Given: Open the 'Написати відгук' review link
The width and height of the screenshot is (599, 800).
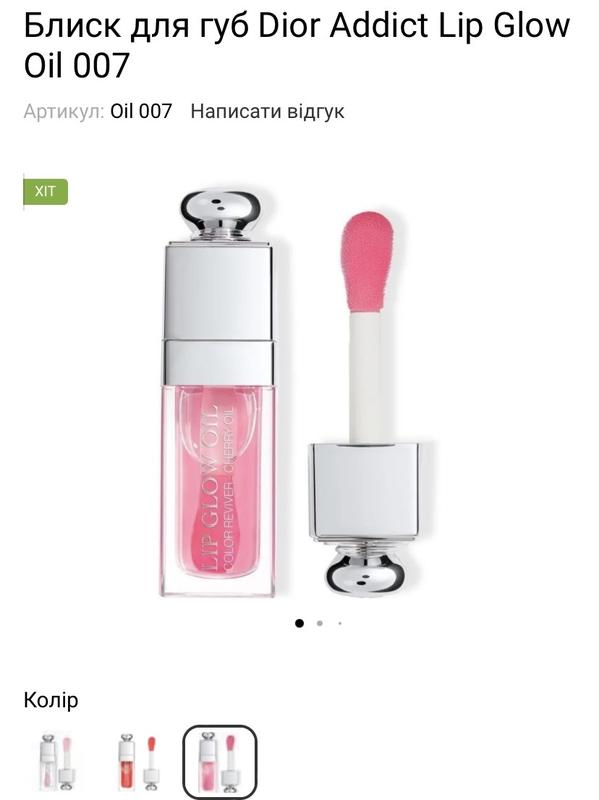Looking at the screenshot, I should (267, 111).
